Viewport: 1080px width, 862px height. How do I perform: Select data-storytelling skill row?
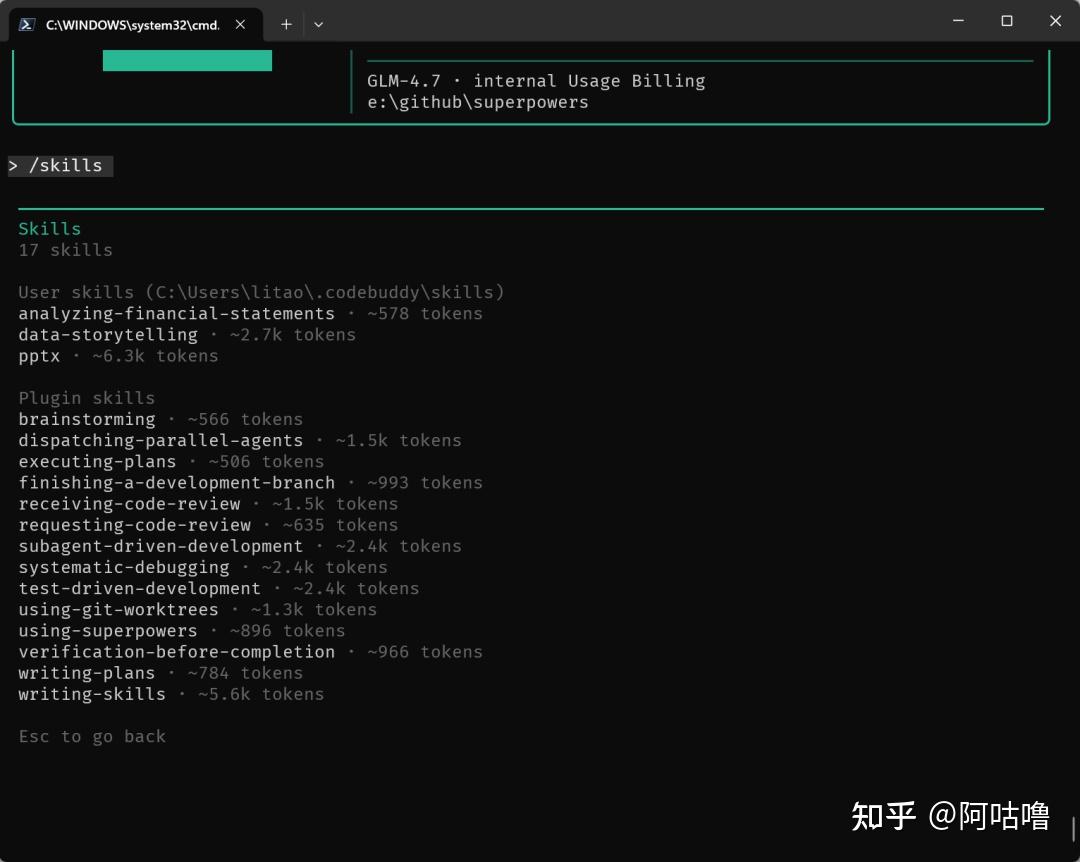(187, 335)
